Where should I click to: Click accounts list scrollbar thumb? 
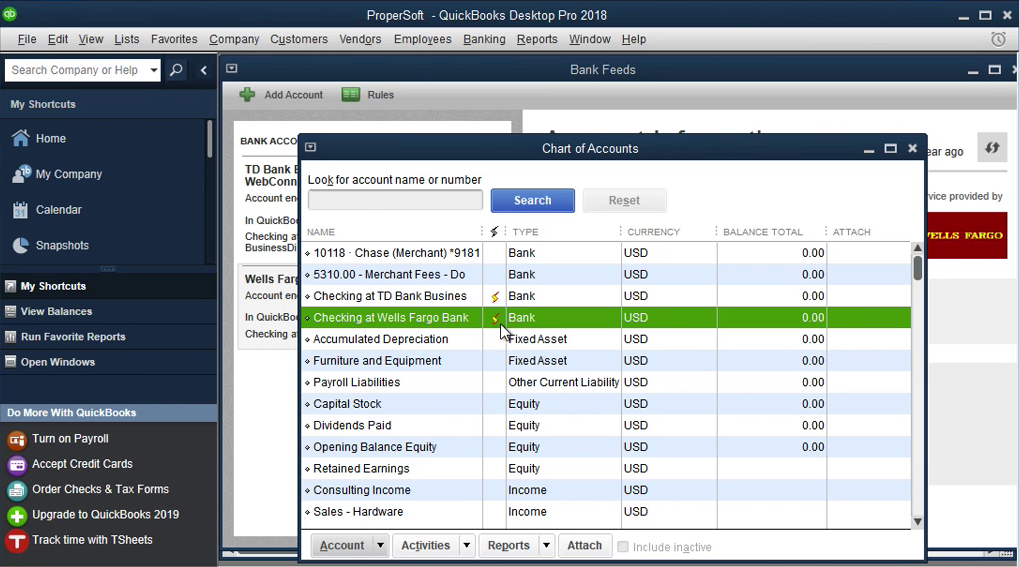coord(918,267)
